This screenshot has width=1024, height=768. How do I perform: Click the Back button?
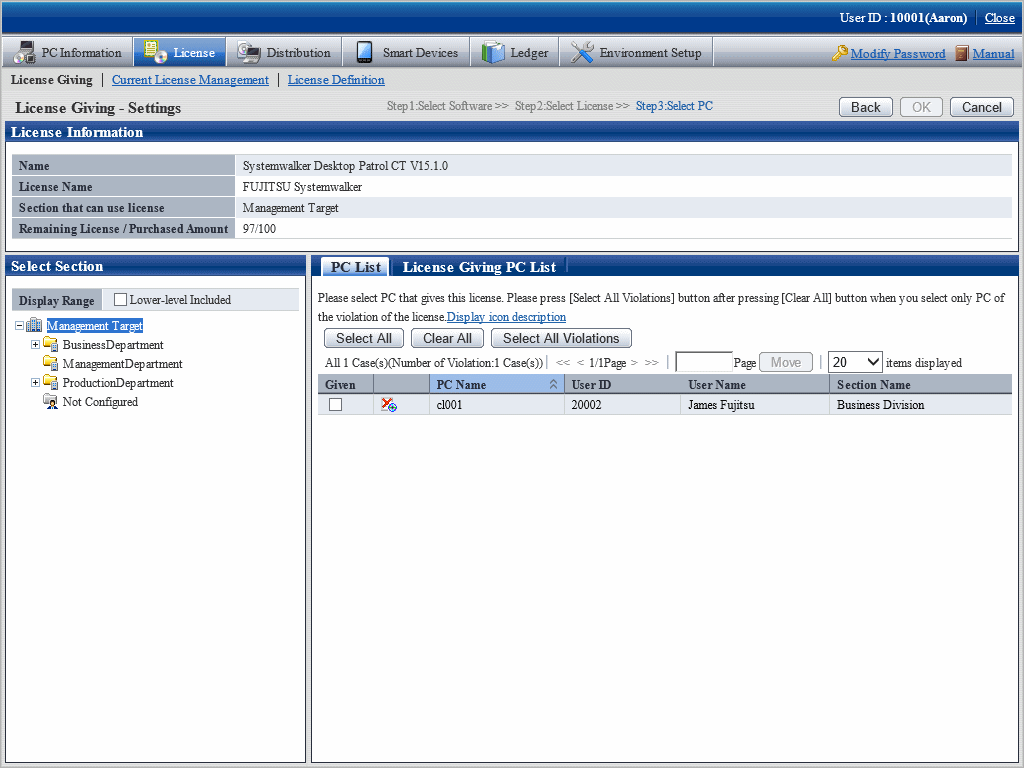[x=865, y=107]
